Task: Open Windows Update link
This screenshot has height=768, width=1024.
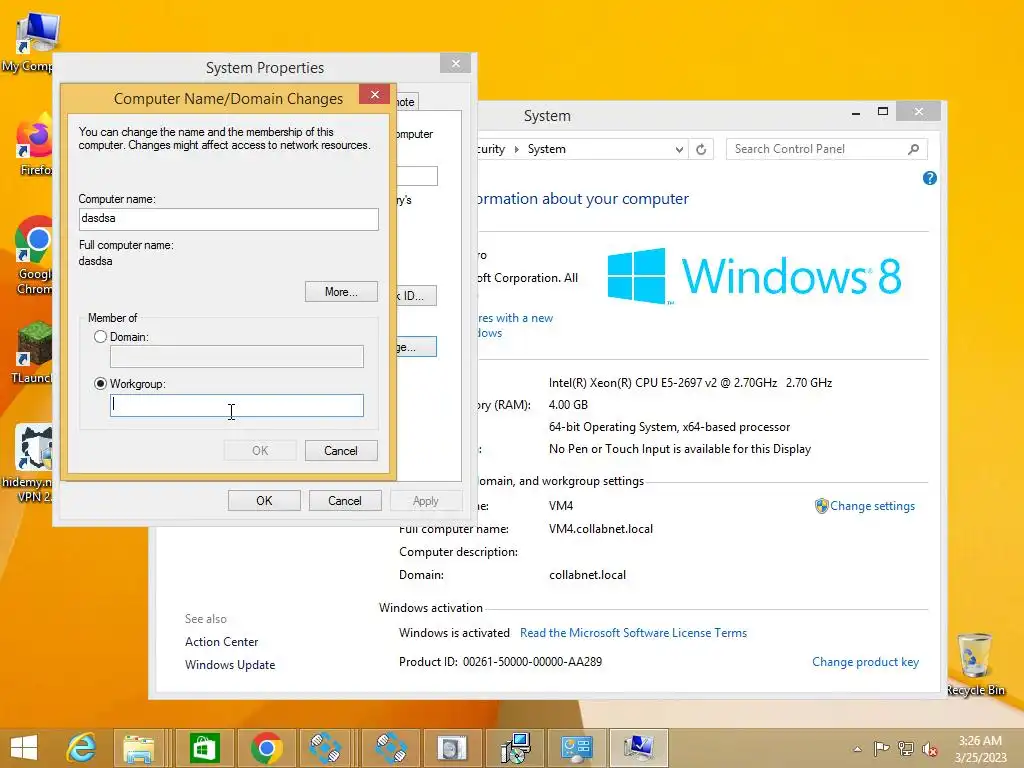Action: (230, 665)
